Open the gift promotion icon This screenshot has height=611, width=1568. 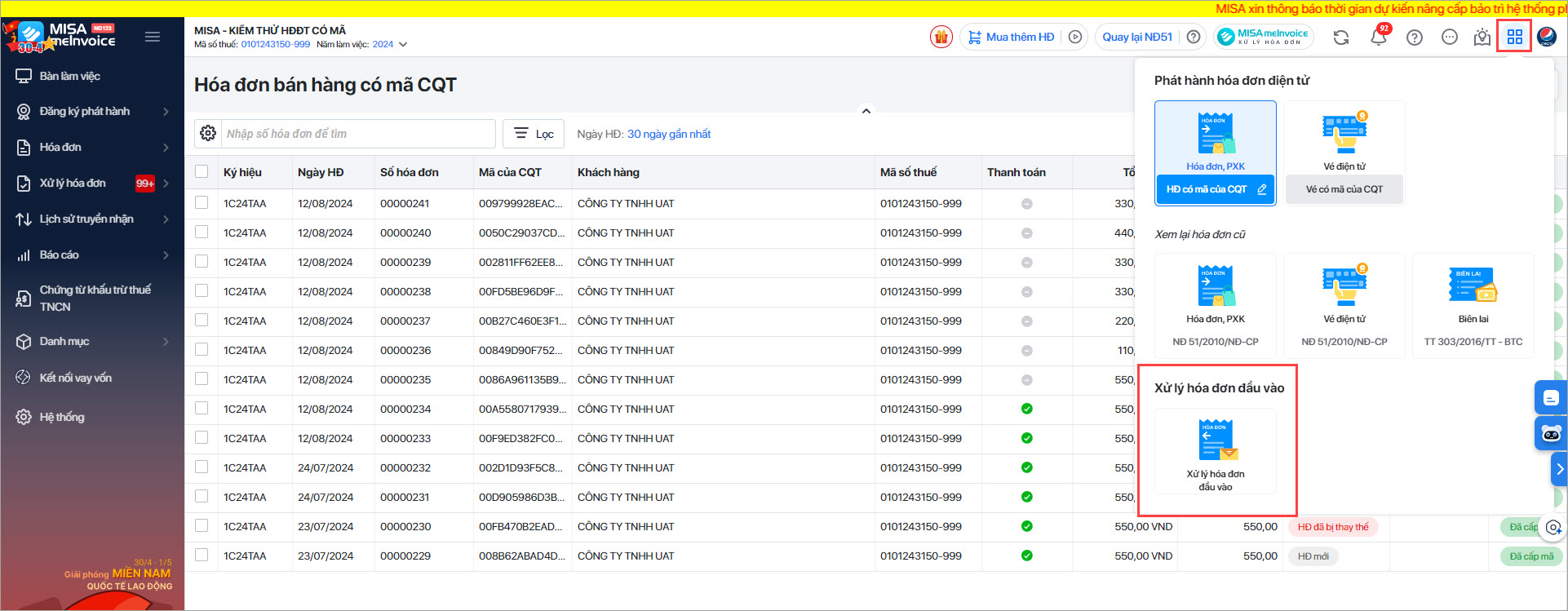pos(941,37)
